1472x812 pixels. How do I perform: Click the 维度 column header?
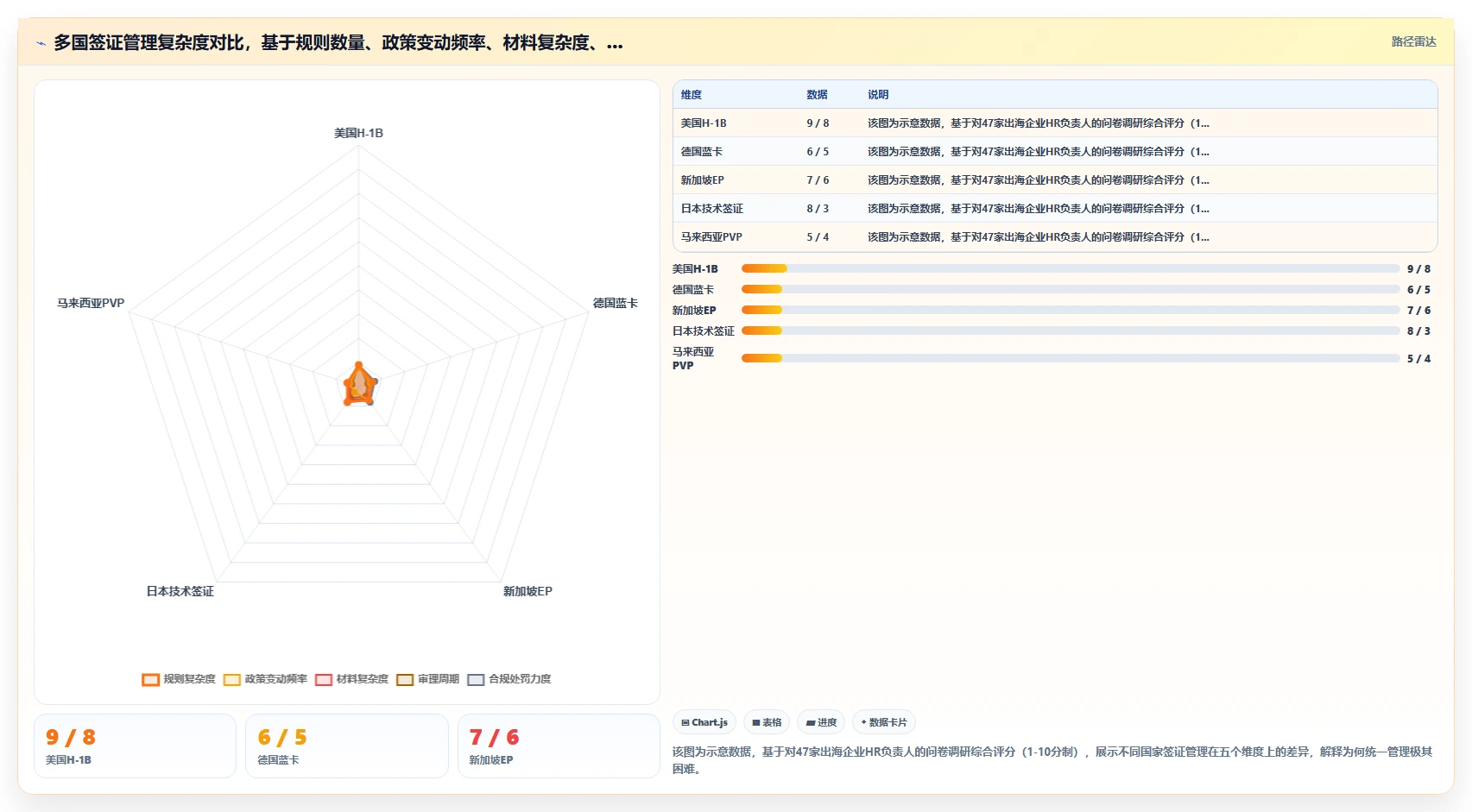[691, 95]
